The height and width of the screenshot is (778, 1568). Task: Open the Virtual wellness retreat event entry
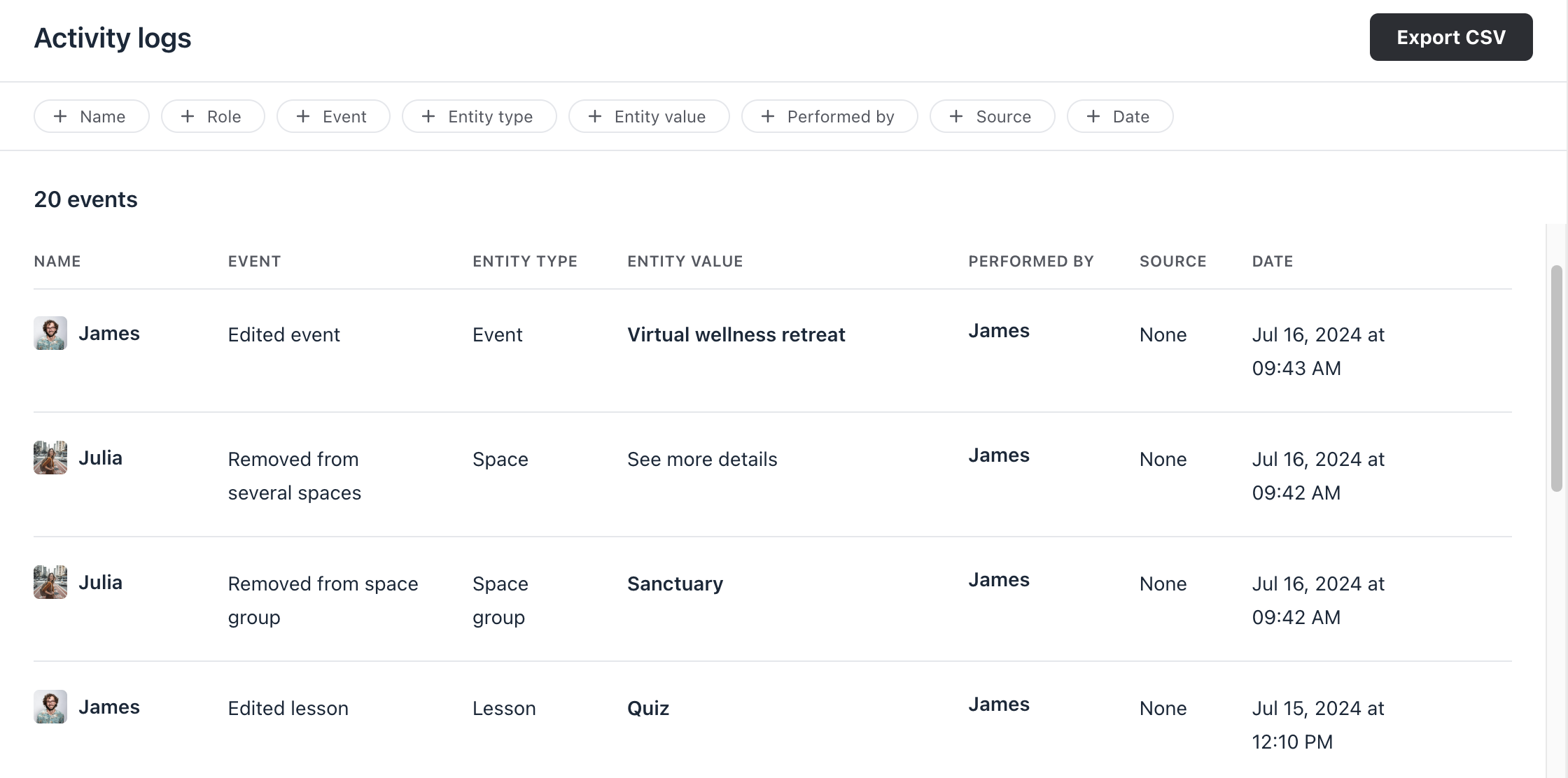[x=736, y=334]
